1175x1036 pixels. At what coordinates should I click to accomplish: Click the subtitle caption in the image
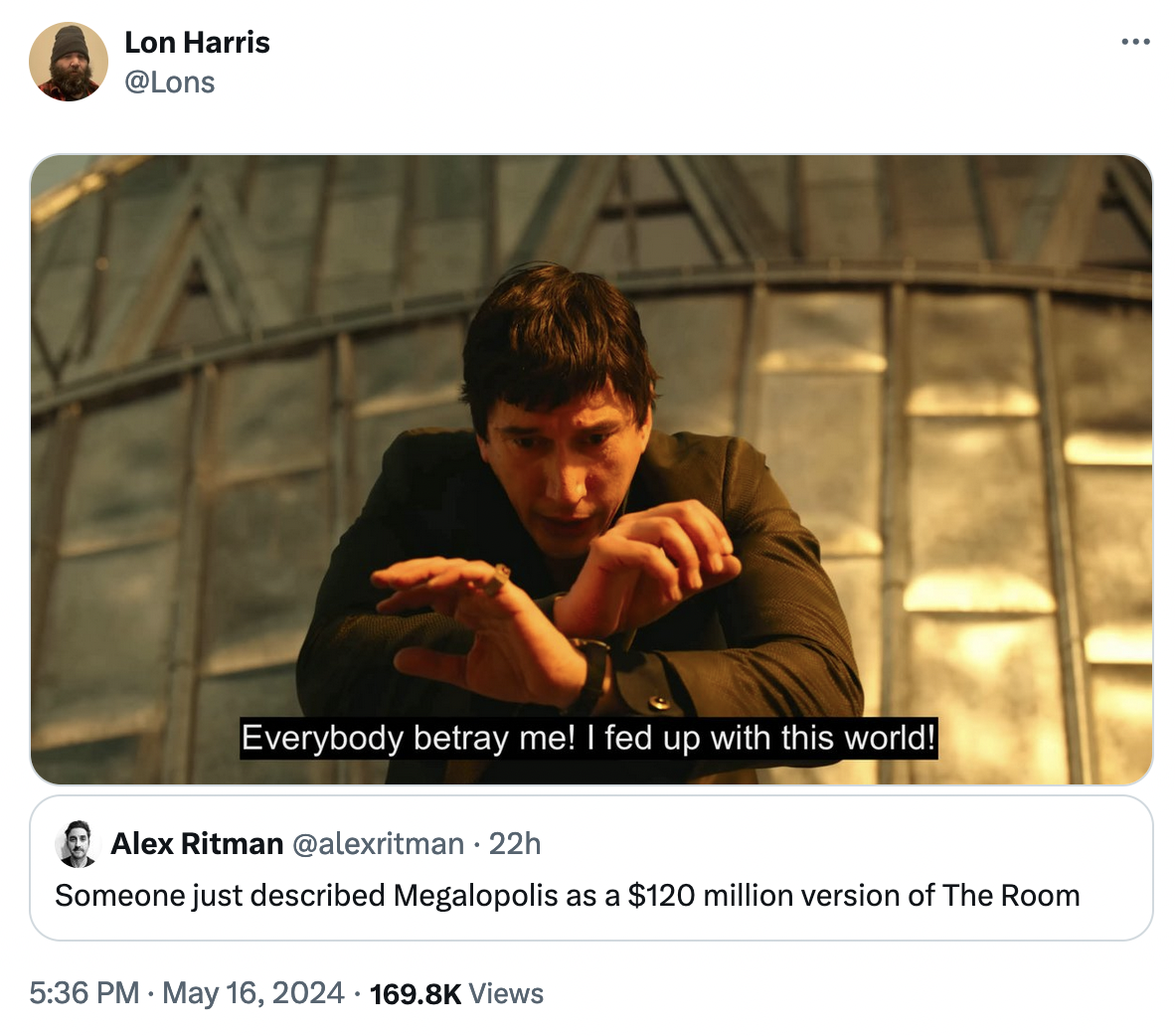click(x=588, y=739)
